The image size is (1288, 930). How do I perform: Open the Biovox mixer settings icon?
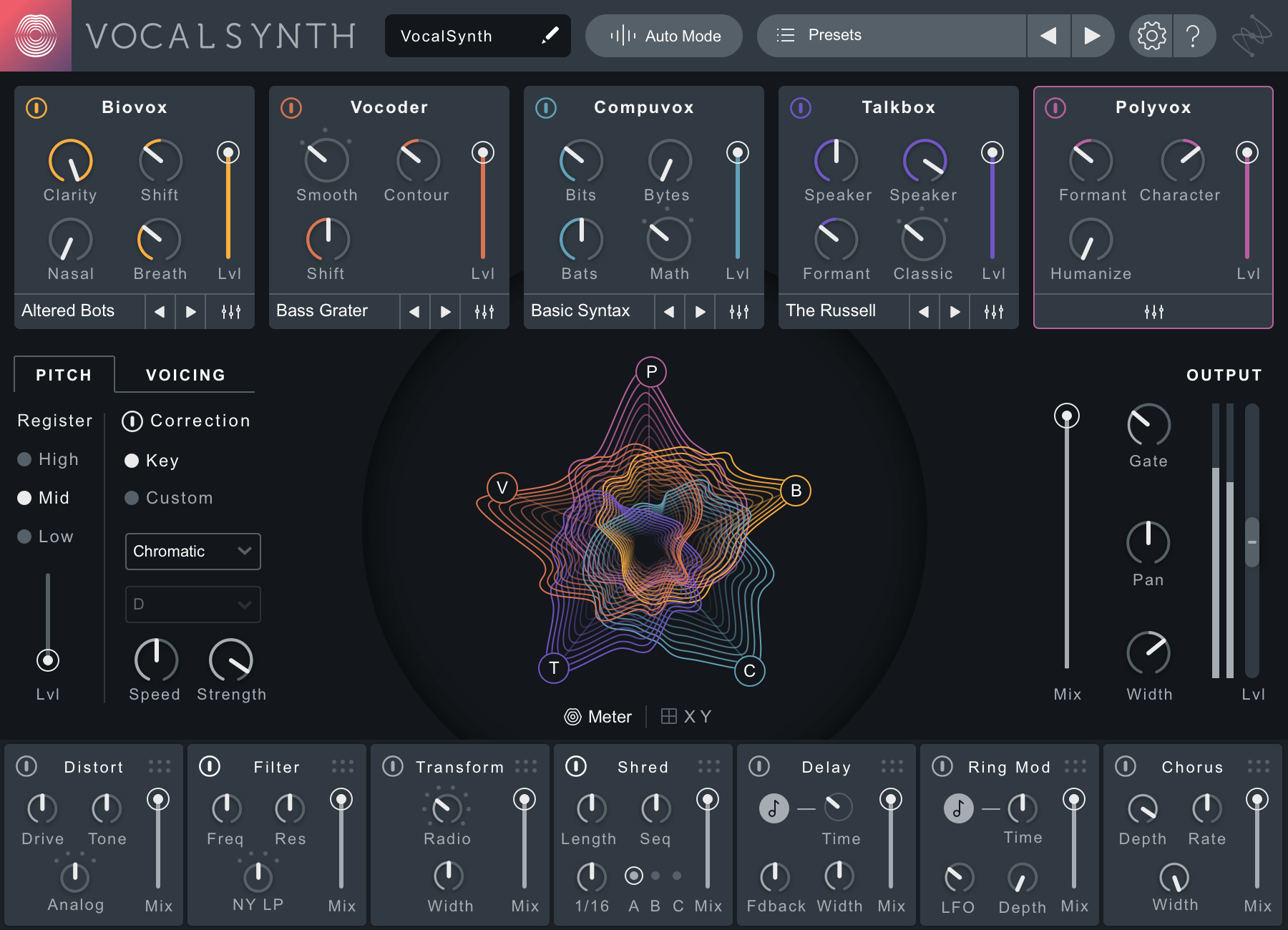coord(230,311)
